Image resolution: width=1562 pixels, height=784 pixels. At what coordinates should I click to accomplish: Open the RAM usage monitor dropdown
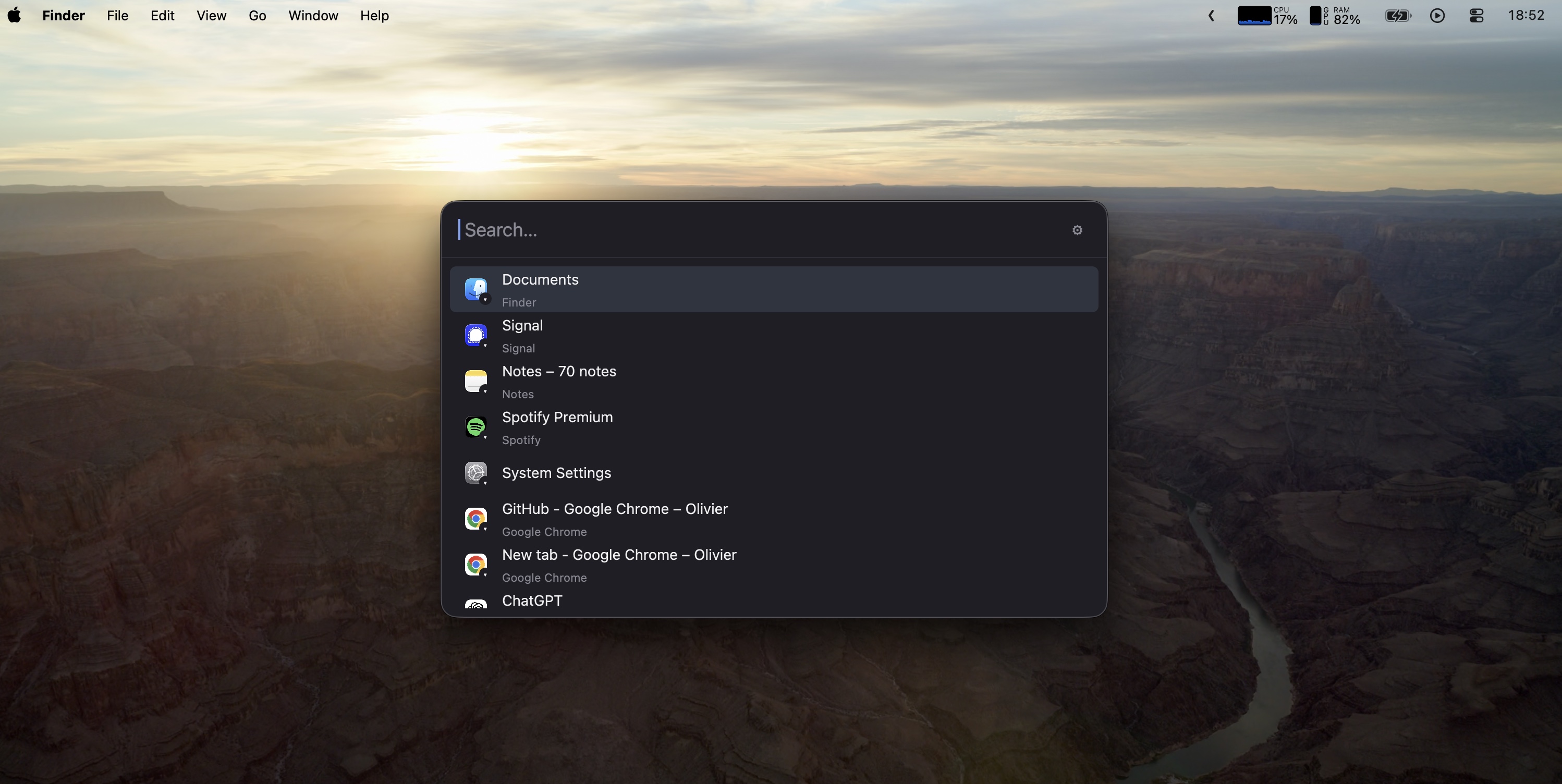pos(1335,16)
